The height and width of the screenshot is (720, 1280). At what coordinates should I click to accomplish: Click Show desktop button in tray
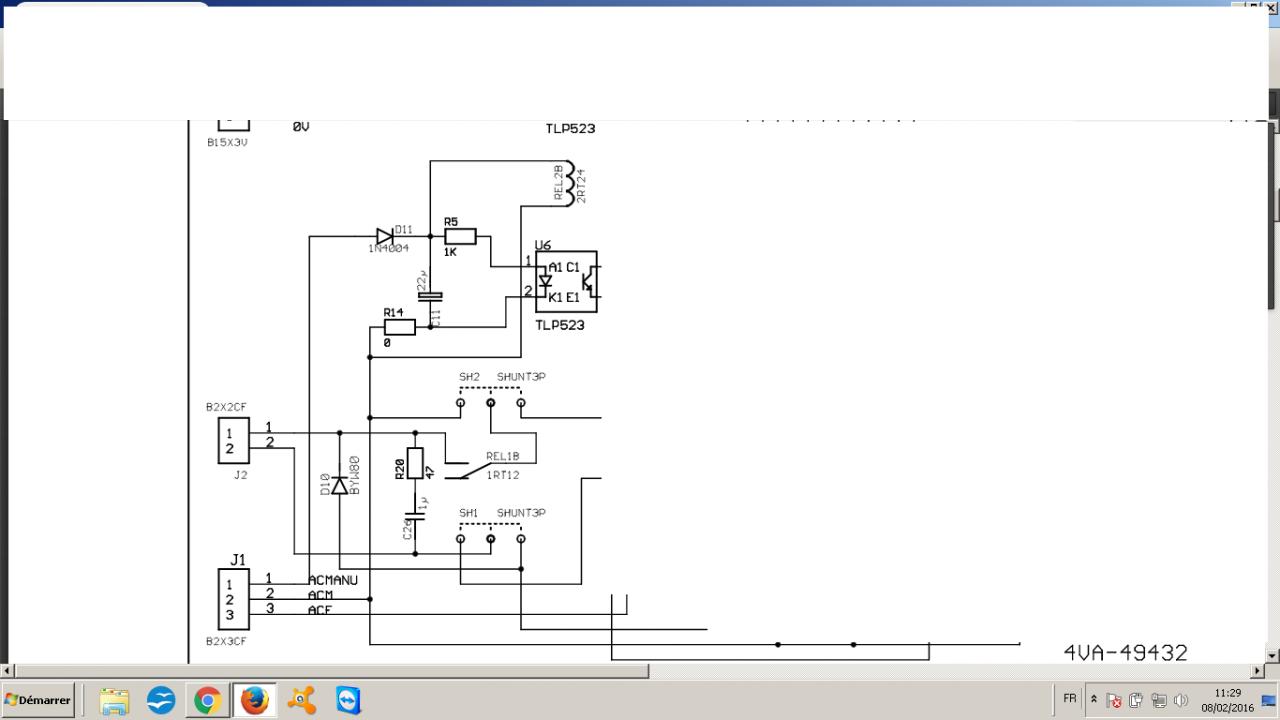pos(1270,700)
